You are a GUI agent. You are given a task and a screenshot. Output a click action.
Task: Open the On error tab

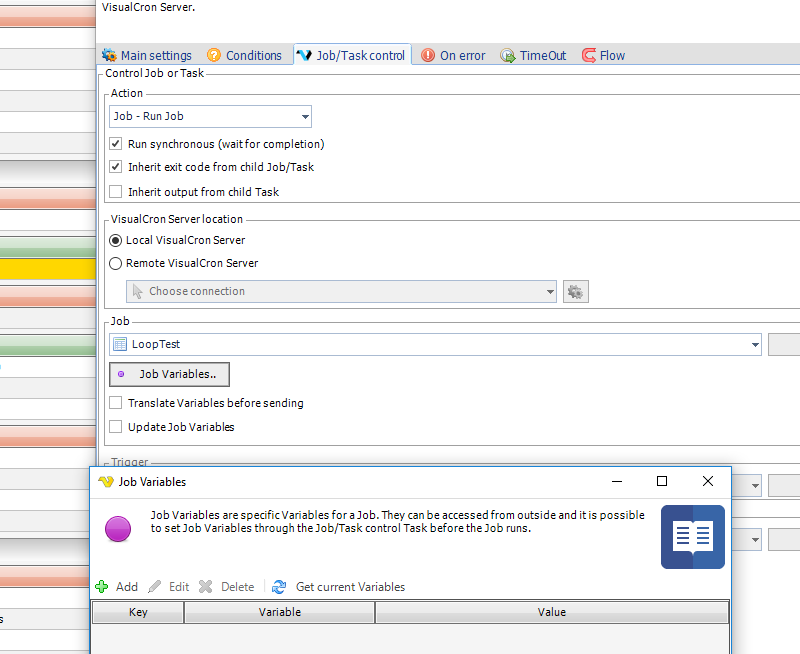tap(453, 56)
